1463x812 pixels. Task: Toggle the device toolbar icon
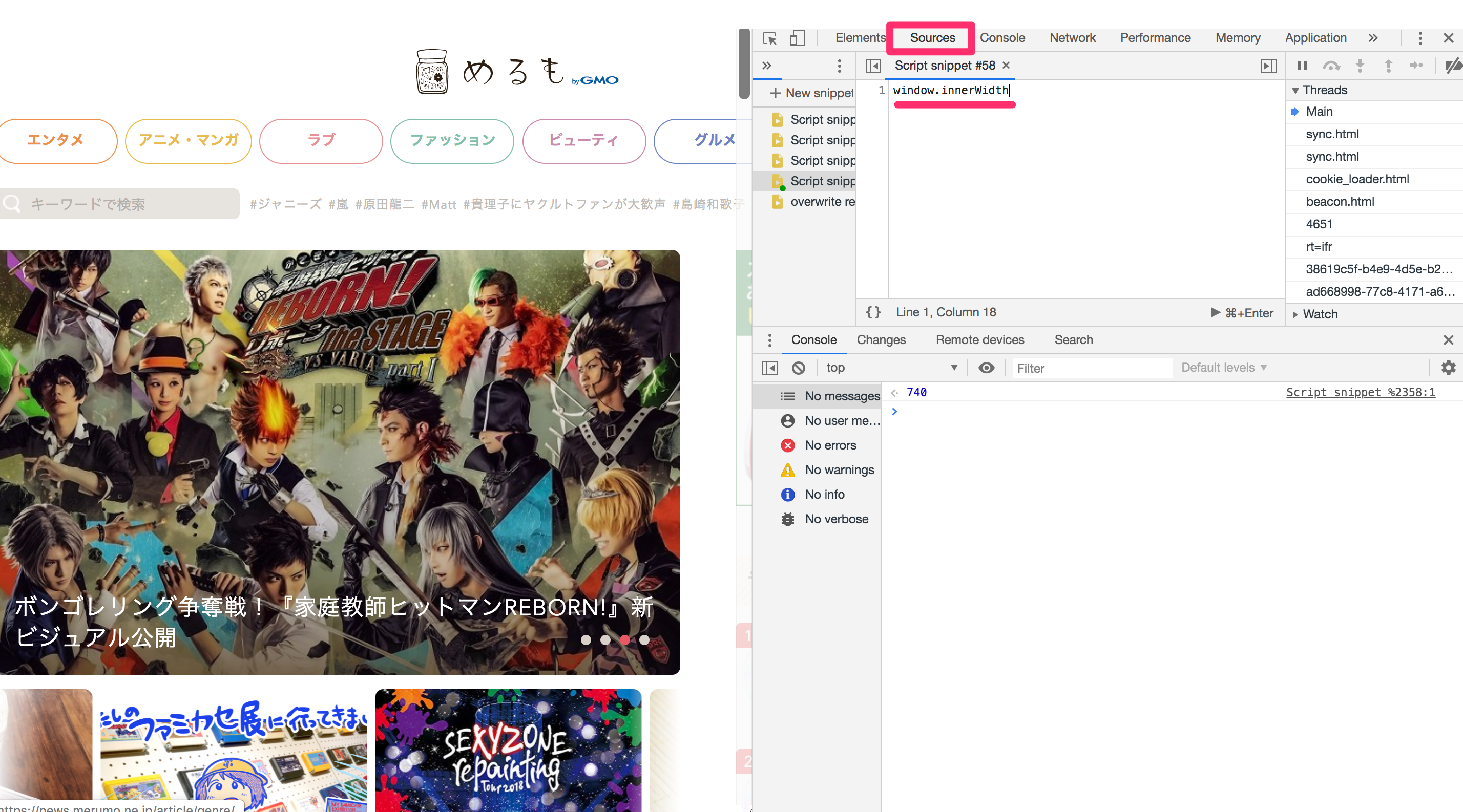point(797,38)
